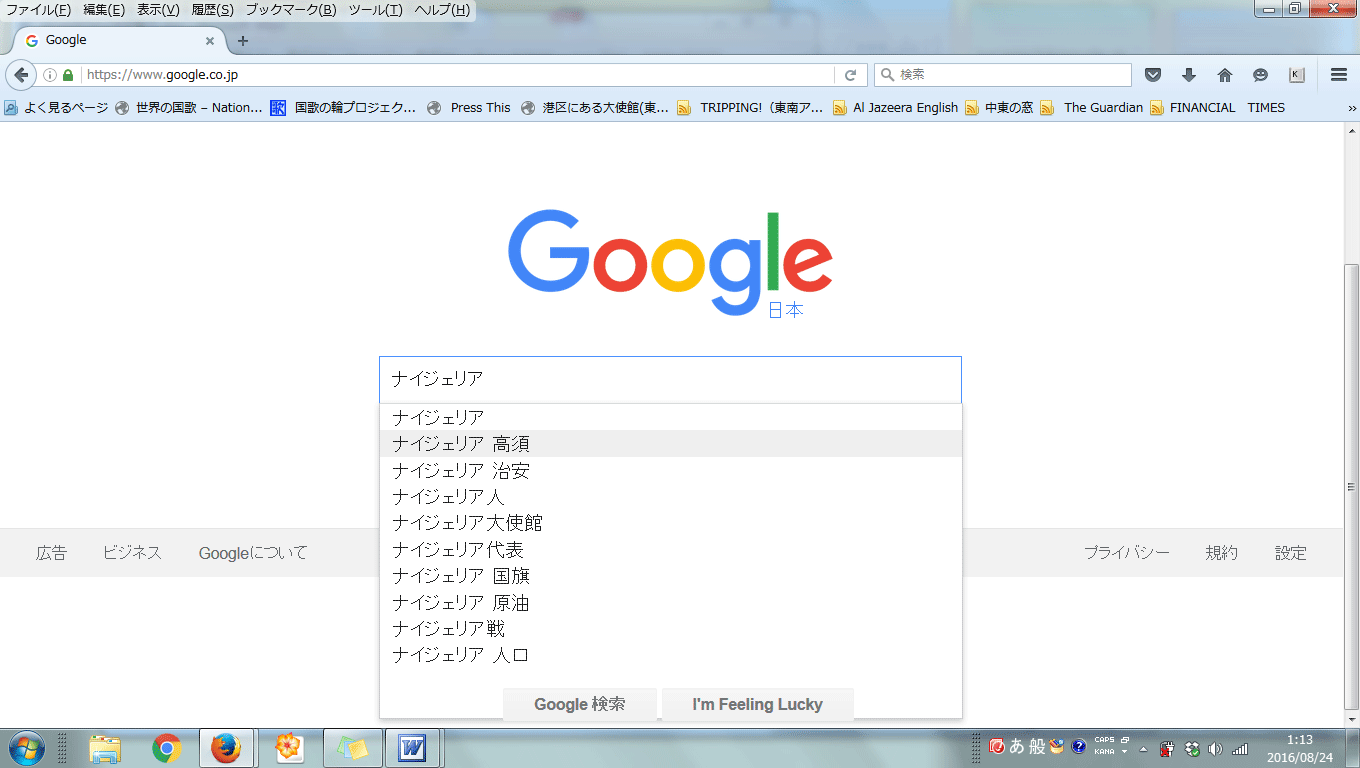The height and width of the screenshot is (768, 1360).
Task: Open the Al Jazeera English feed bookmark
Action: (894, 108)
